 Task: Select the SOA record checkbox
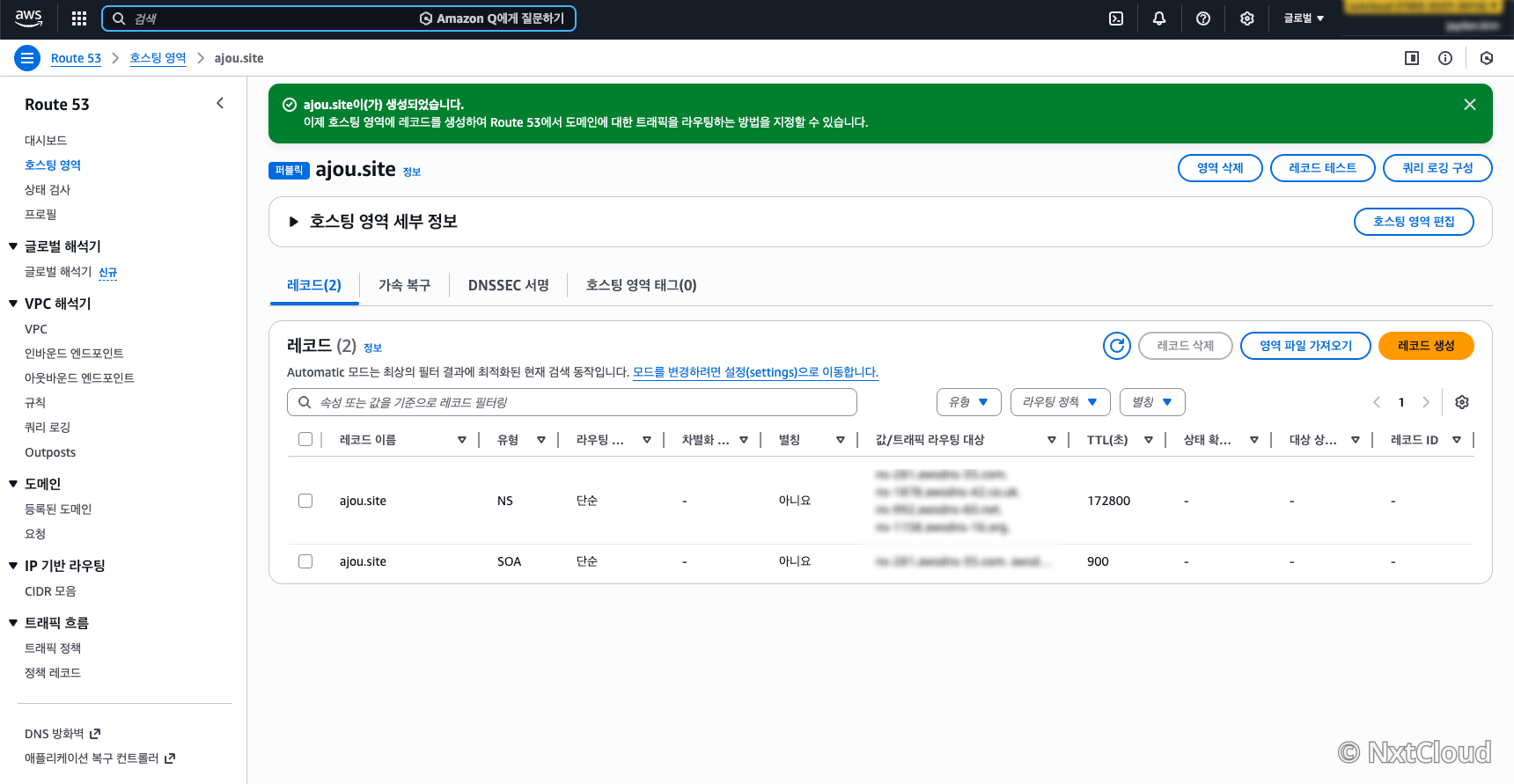coord(305,561)
